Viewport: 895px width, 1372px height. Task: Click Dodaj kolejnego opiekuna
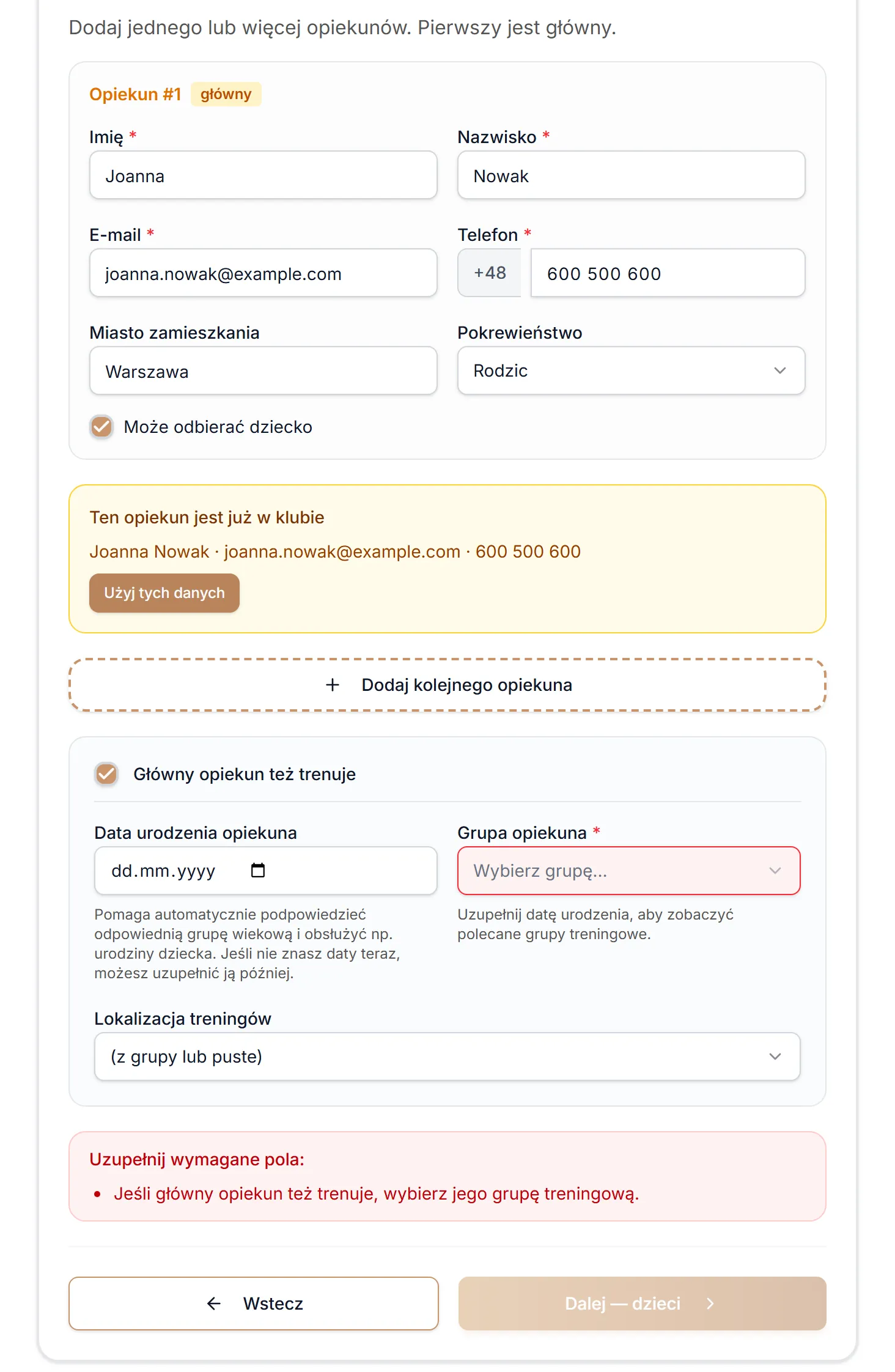(447, 685)
